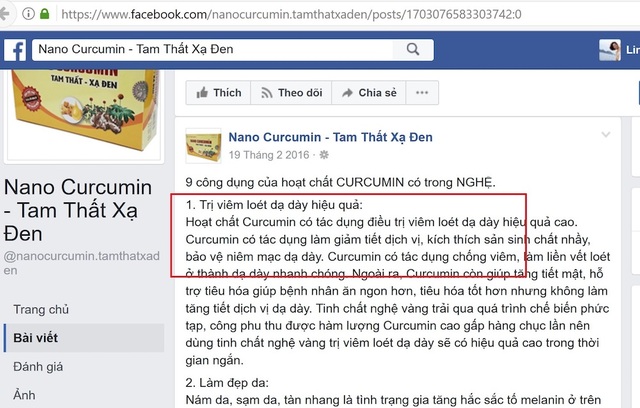Click the browser back arrow

pyautogui.click(x=4, y=14)
